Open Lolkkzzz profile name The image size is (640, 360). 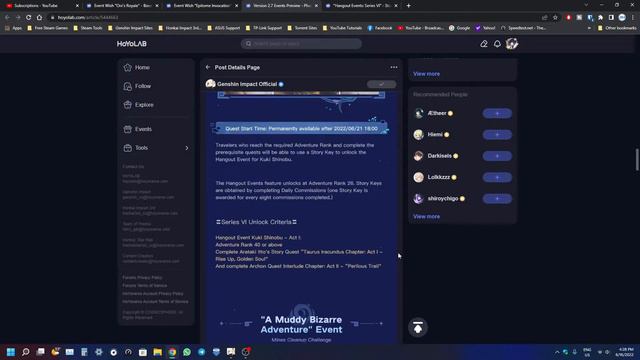click(x=439, y=177)
